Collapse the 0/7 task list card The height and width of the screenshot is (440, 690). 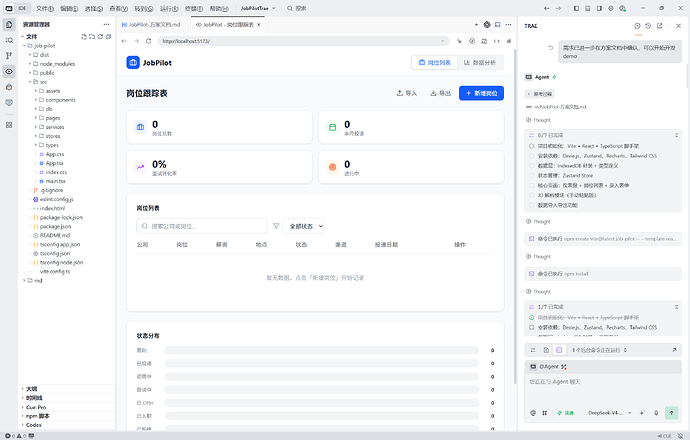pos(676,136)
